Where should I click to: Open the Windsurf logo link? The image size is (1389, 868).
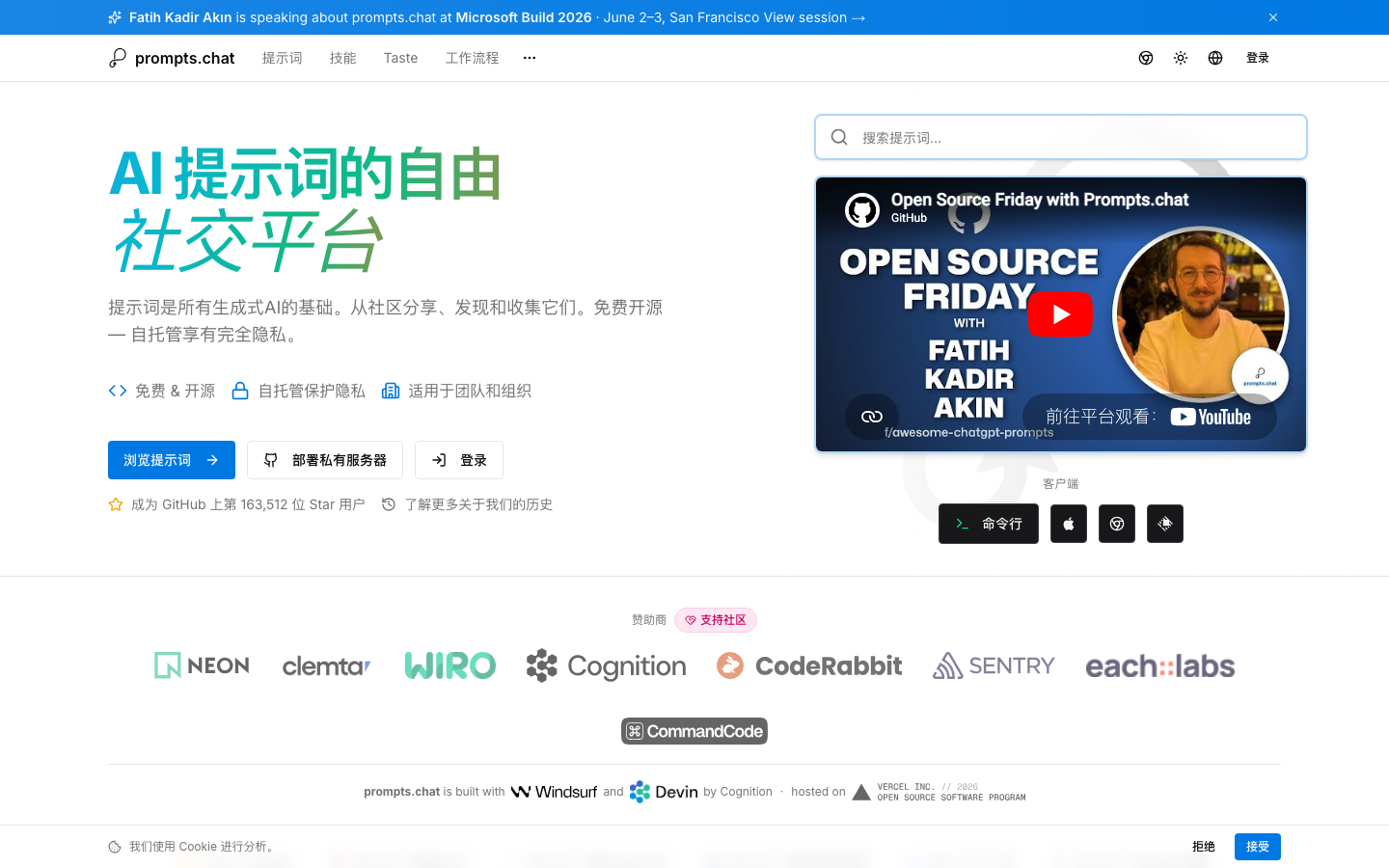pos(554,792)
